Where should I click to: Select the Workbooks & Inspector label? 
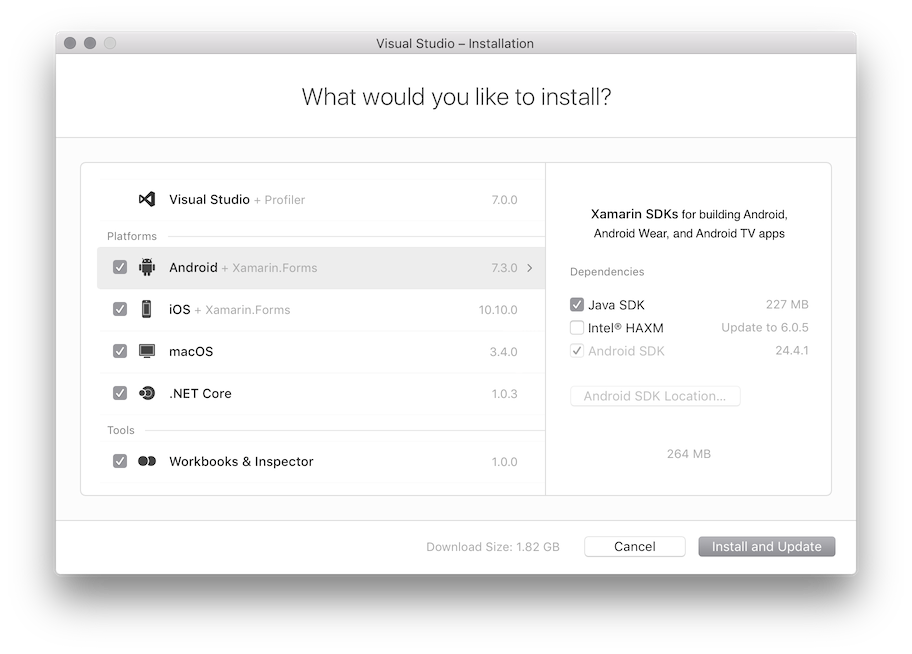coord(241,461)
